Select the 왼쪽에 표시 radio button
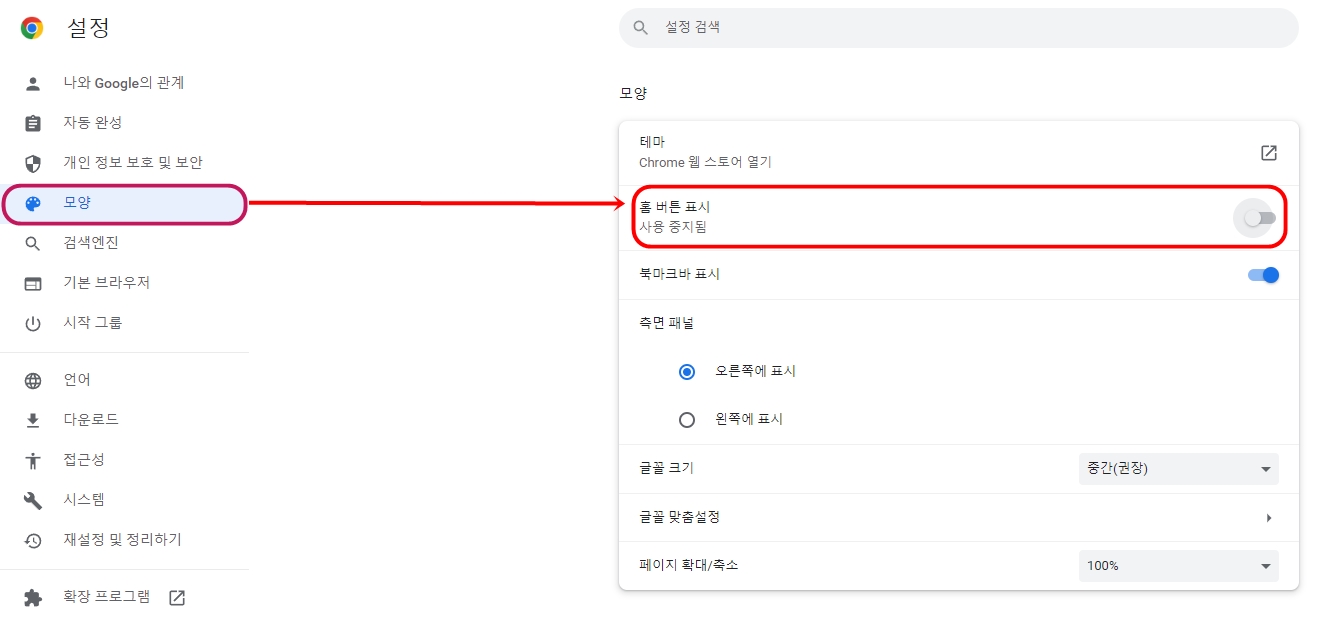Viewport: 1324px width, 618px height. [x=687, y=419]
